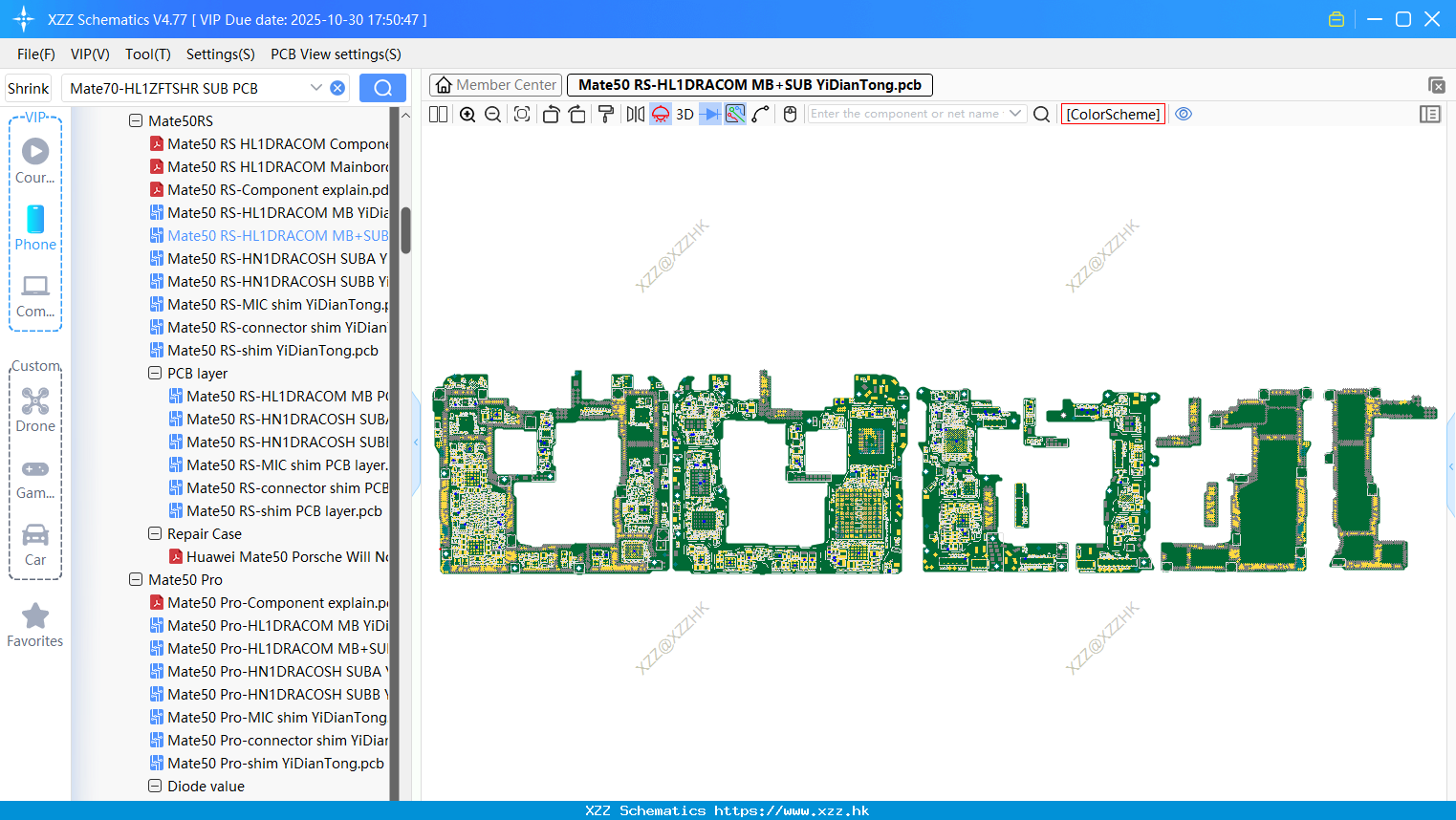Open the Car category
1456x820 pixels.
click(35, 545)
